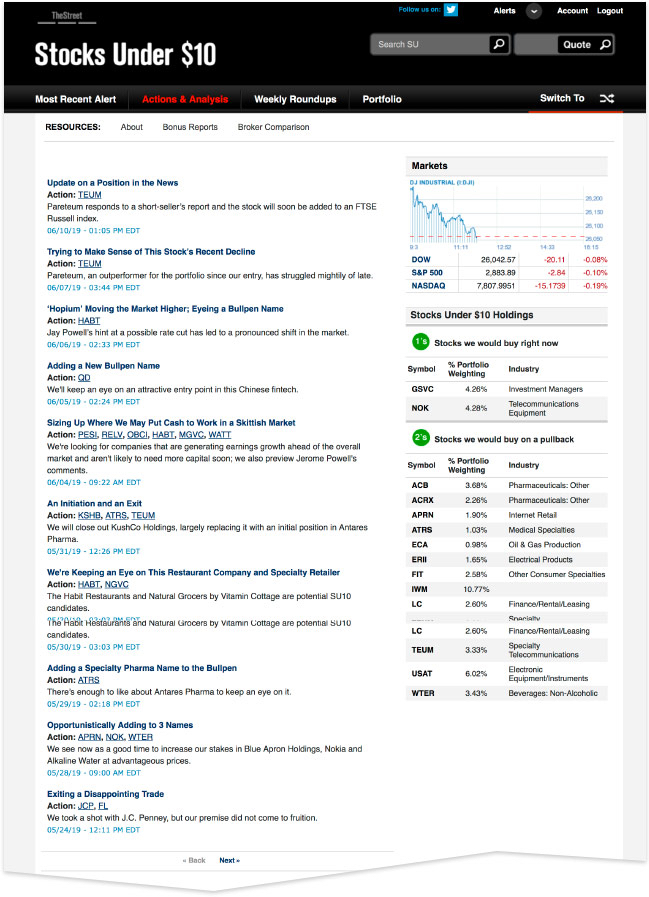The width and height of the screenshot is (649, 897).
Task: Click the Quote search magnifier icon
Action: (605, 44)
